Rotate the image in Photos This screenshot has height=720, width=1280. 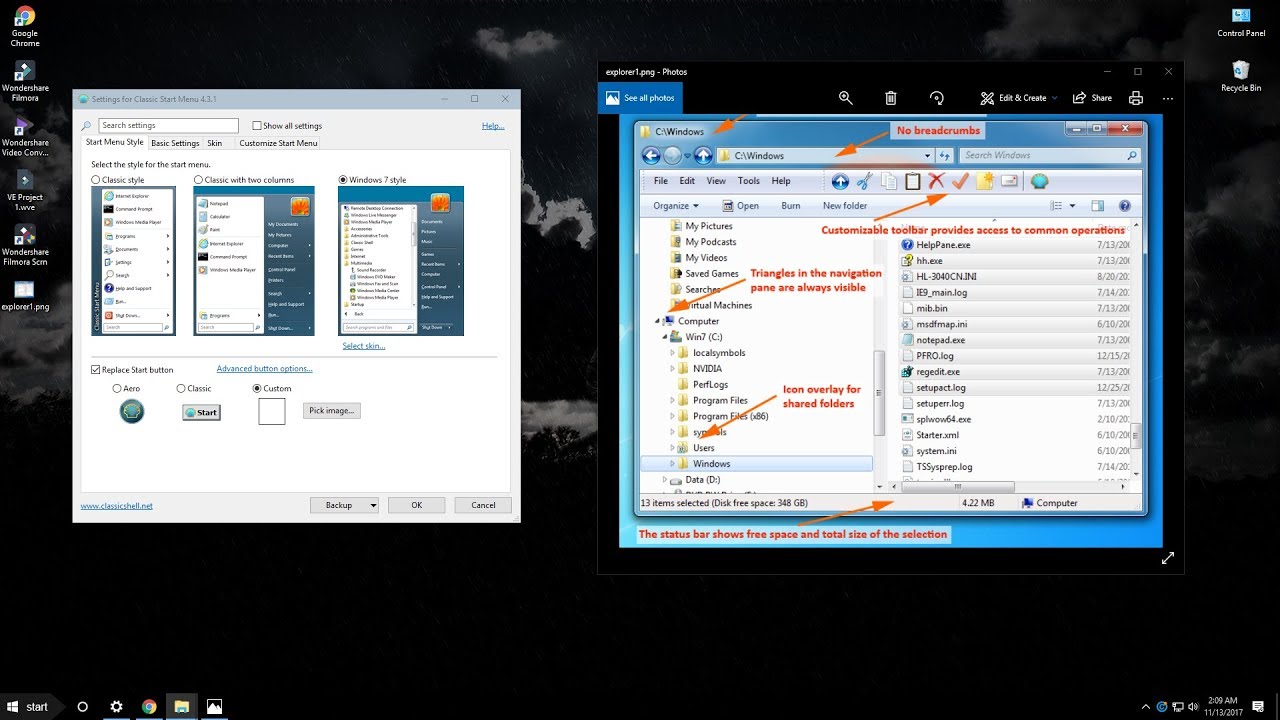click(937, 98)
